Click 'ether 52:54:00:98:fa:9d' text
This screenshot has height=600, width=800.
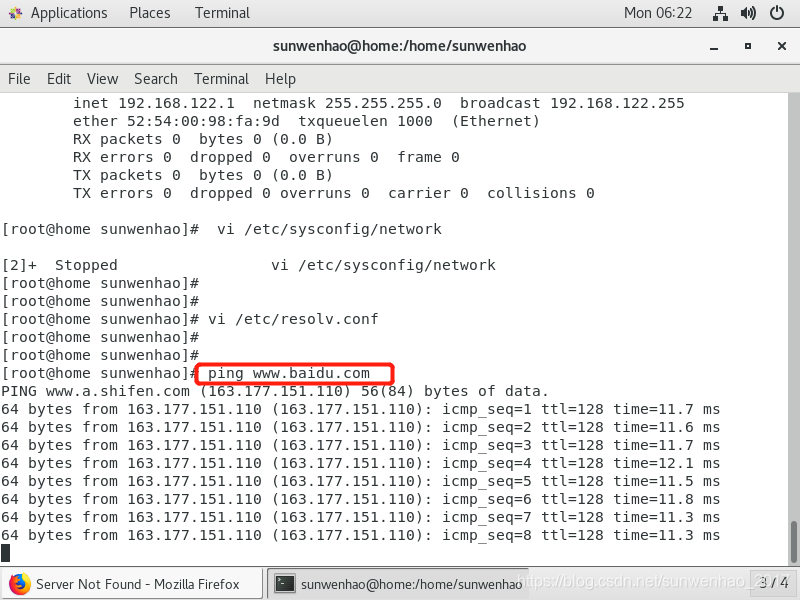176,121
